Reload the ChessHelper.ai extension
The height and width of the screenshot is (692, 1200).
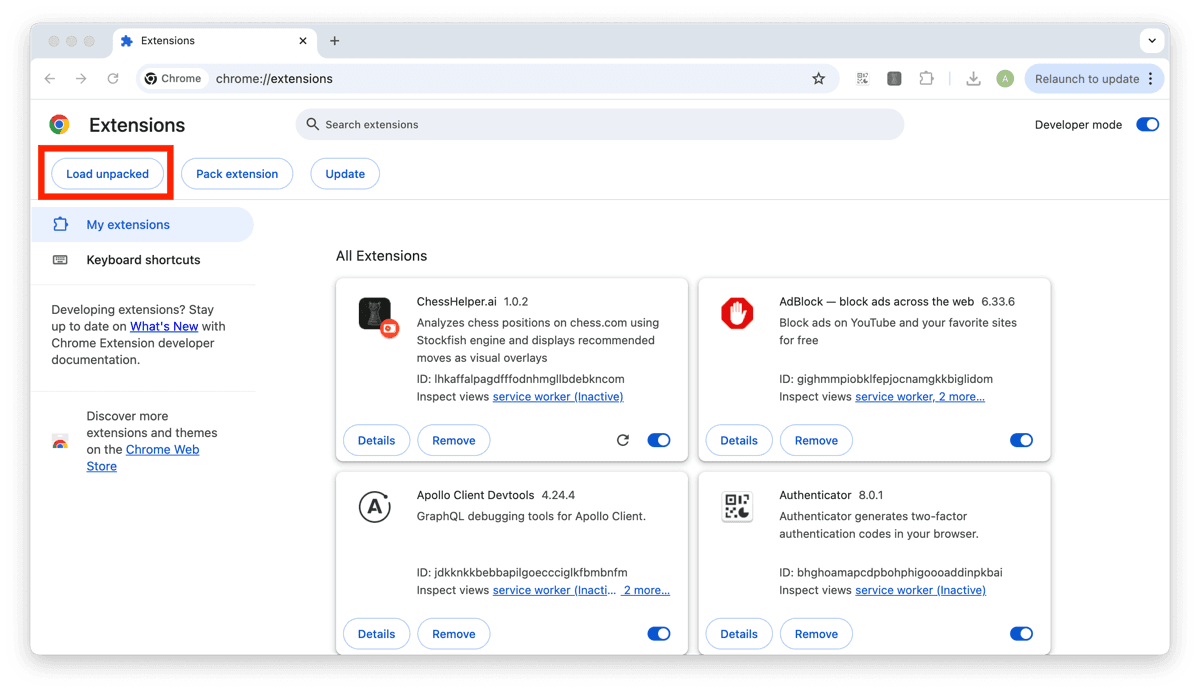pos(623,440)
